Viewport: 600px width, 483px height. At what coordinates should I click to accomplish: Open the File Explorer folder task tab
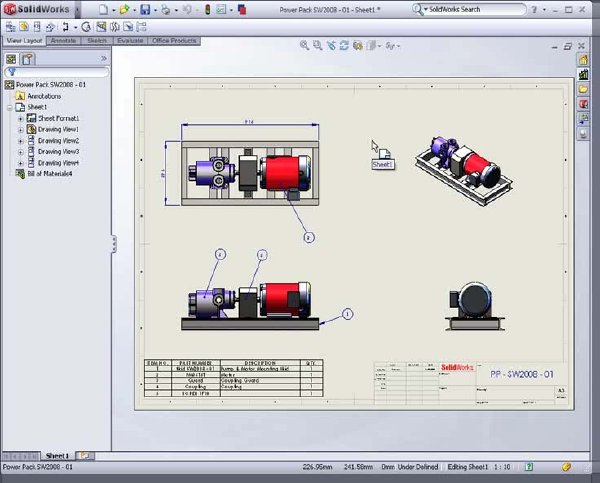click(x=583, y=89)
